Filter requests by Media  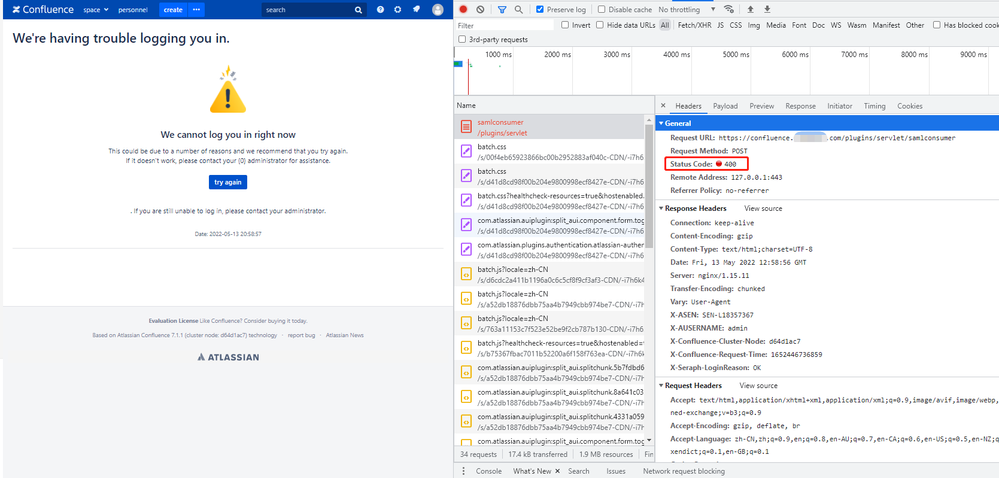pyautogui.click(x=776, y=25)
